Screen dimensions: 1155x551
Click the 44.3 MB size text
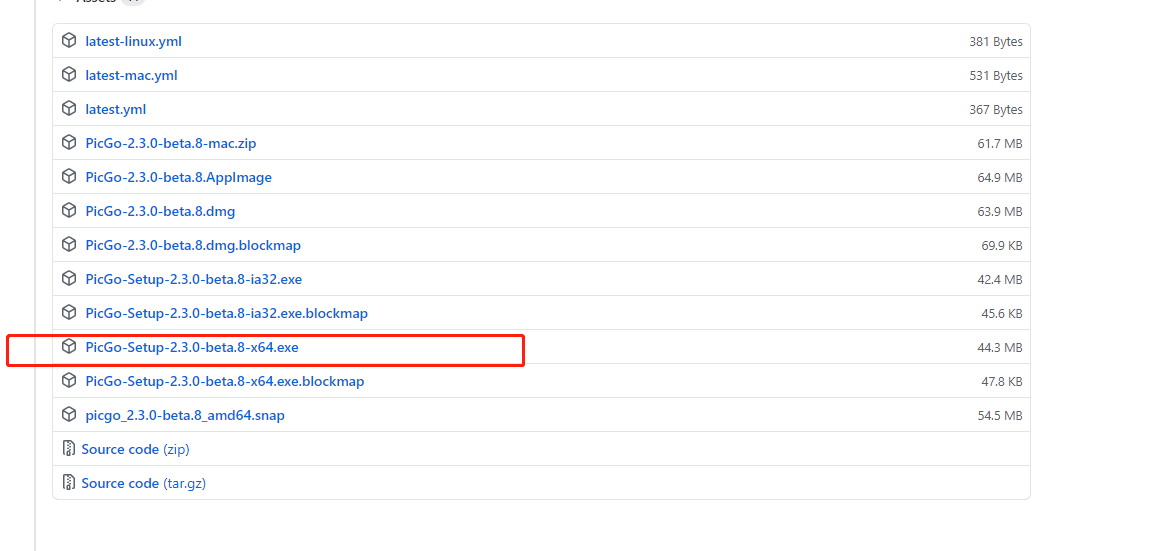[x=1000, y=348]
